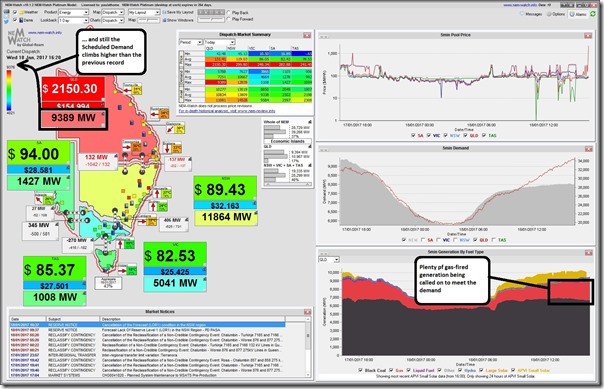The height and width of the screenshot is (389, 604).
Task: Toggle Black Coal checkbox in fuel legend
Action: pyautogui.click(x=360, y=370)
